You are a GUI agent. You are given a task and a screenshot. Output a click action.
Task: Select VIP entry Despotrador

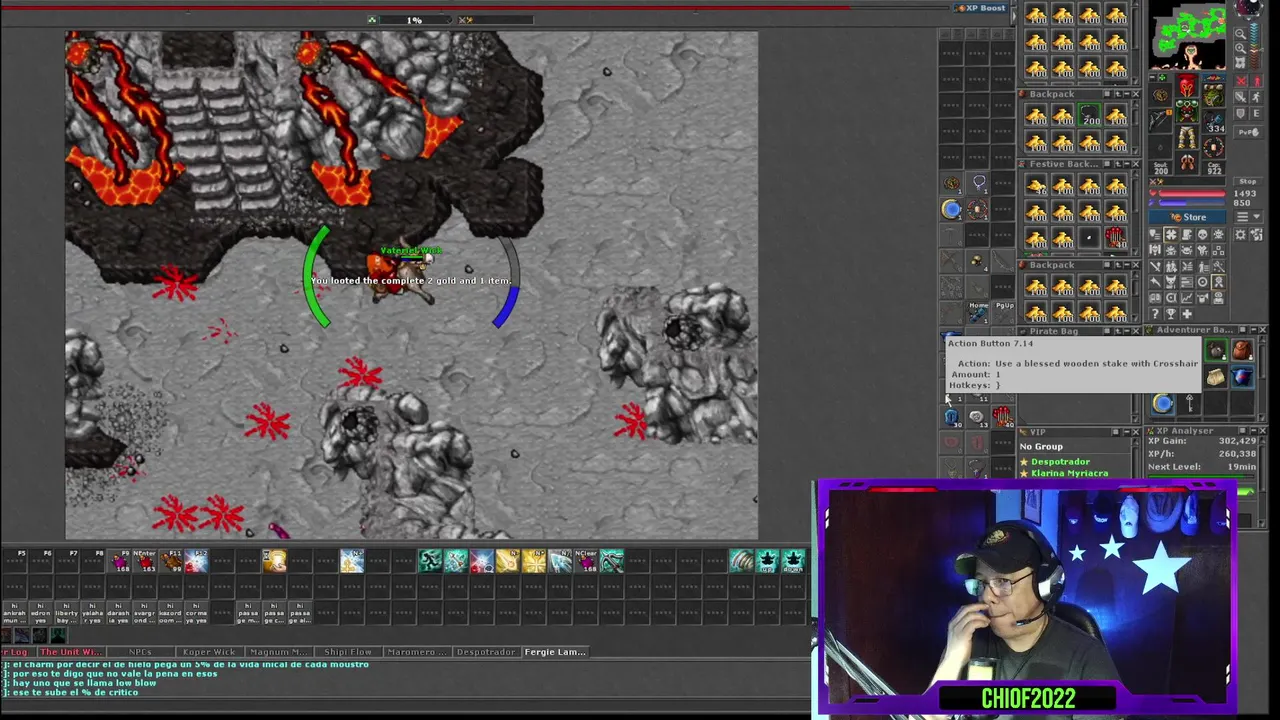[x=1061, y=462]
